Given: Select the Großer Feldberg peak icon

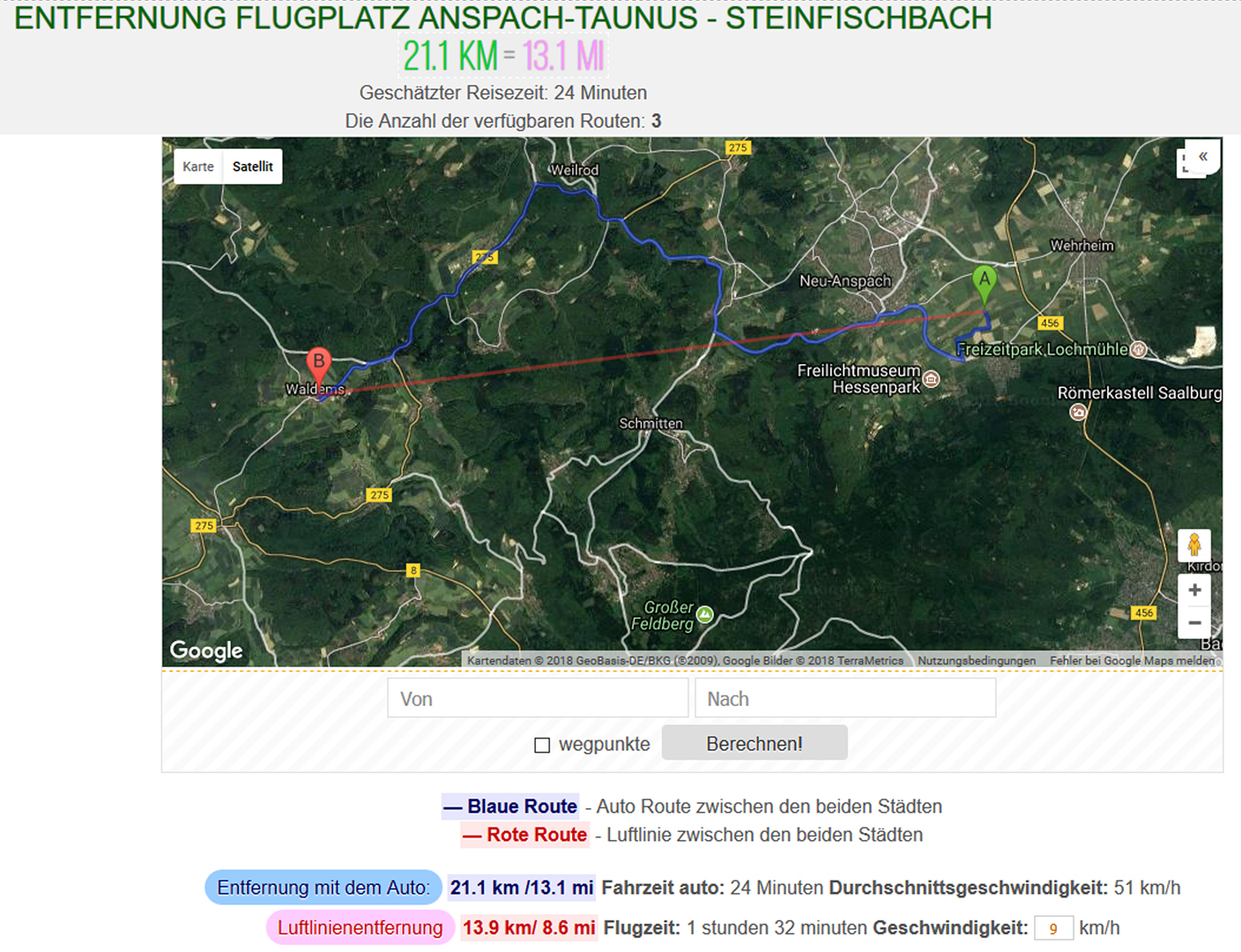Looking at the screenshot, I should (x=705, y=615).
